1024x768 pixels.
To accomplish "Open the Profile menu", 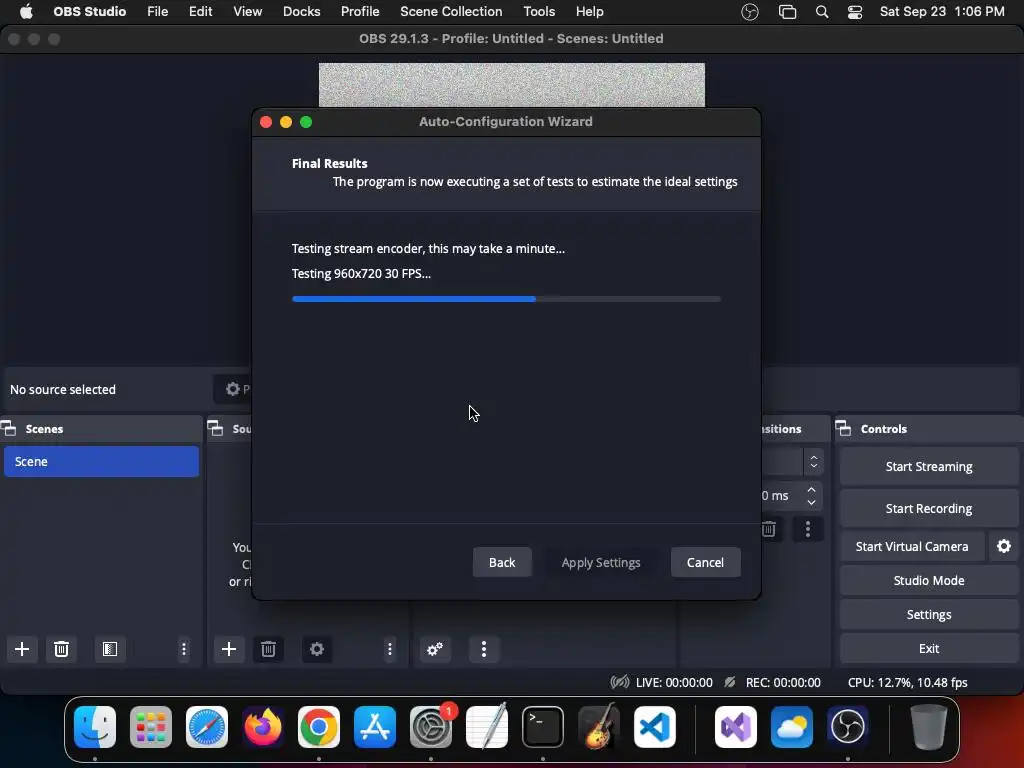I will (360, 12).
